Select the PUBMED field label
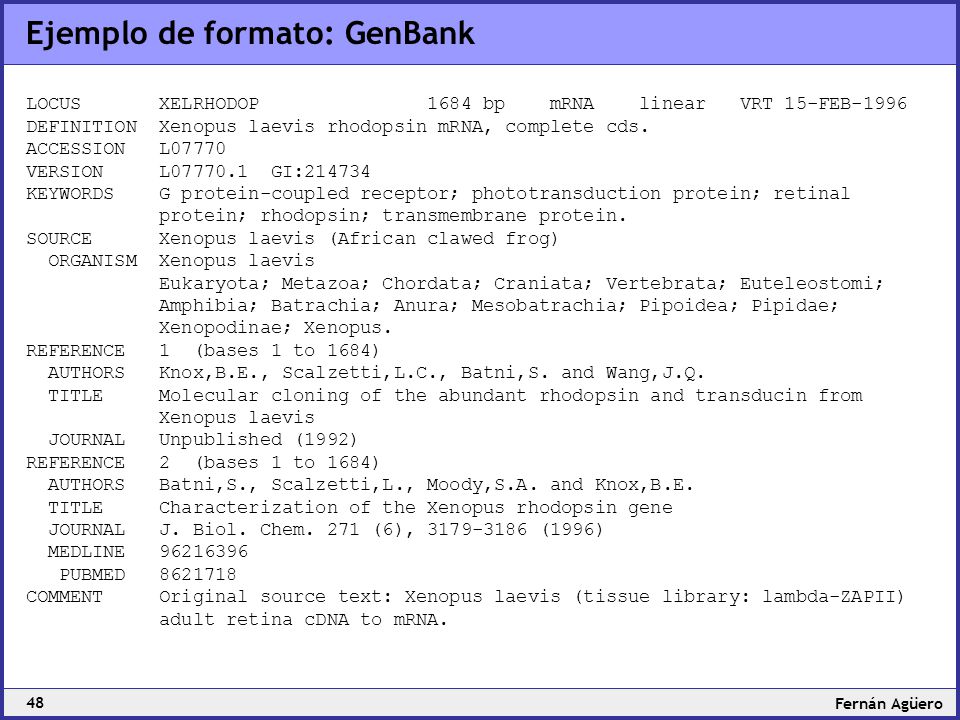This screenshot has width=960, height=720. click(x=92, y=575)
